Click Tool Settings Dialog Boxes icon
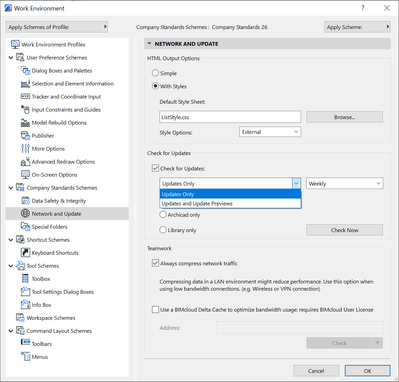The image size is (399, 382). pyautogui.click(x=25, y=291)
